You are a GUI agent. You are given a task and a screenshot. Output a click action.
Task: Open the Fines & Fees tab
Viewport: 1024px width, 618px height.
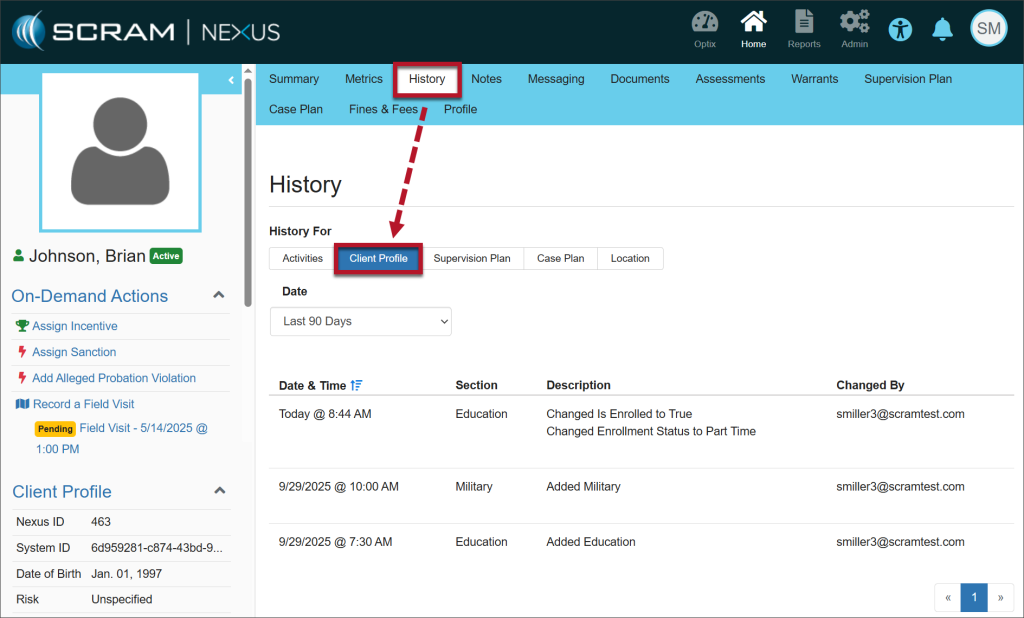[x=383, y=109]
